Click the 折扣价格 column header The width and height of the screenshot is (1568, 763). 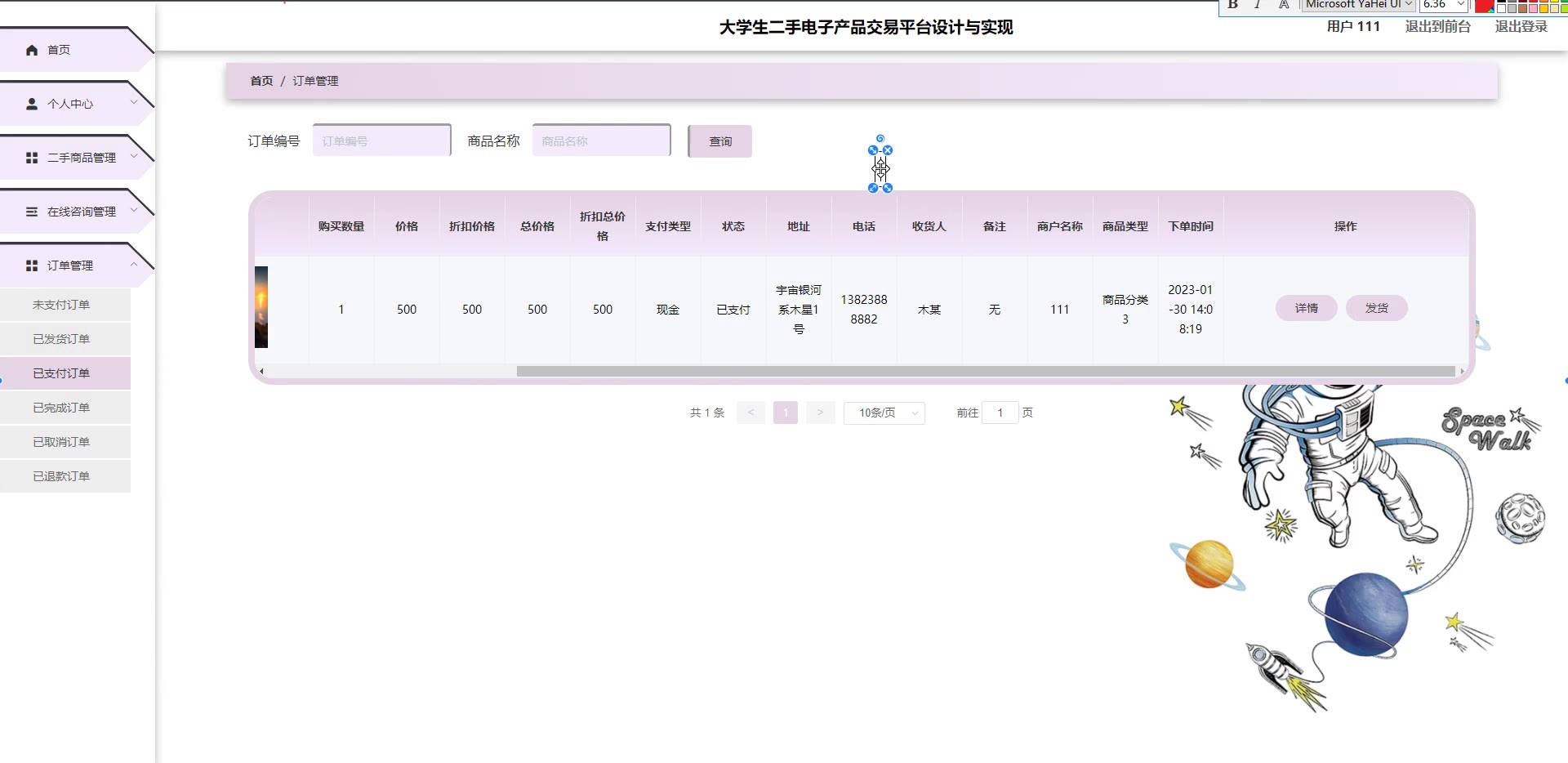point(472,226)
